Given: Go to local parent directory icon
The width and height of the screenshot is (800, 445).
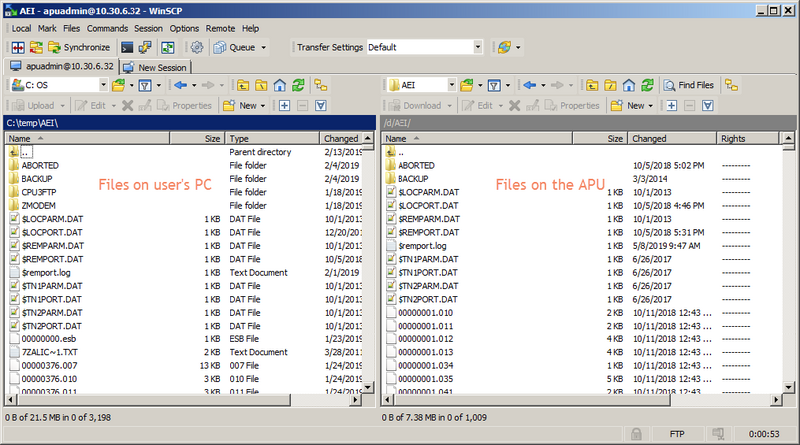Looking at the screenshot, I should tap(243, 85).
